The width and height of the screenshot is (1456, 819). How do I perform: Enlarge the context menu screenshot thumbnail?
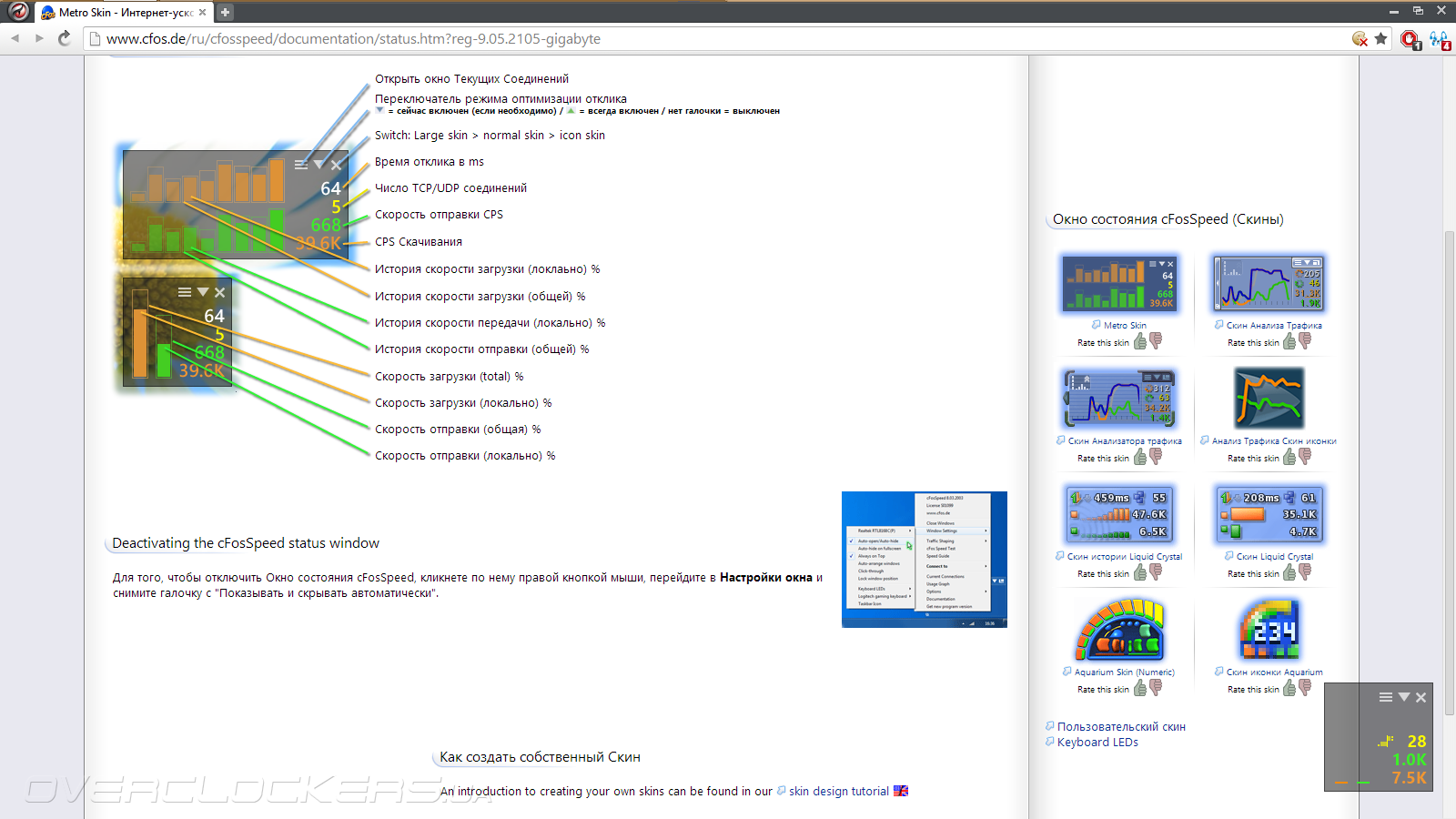point(925,560)
